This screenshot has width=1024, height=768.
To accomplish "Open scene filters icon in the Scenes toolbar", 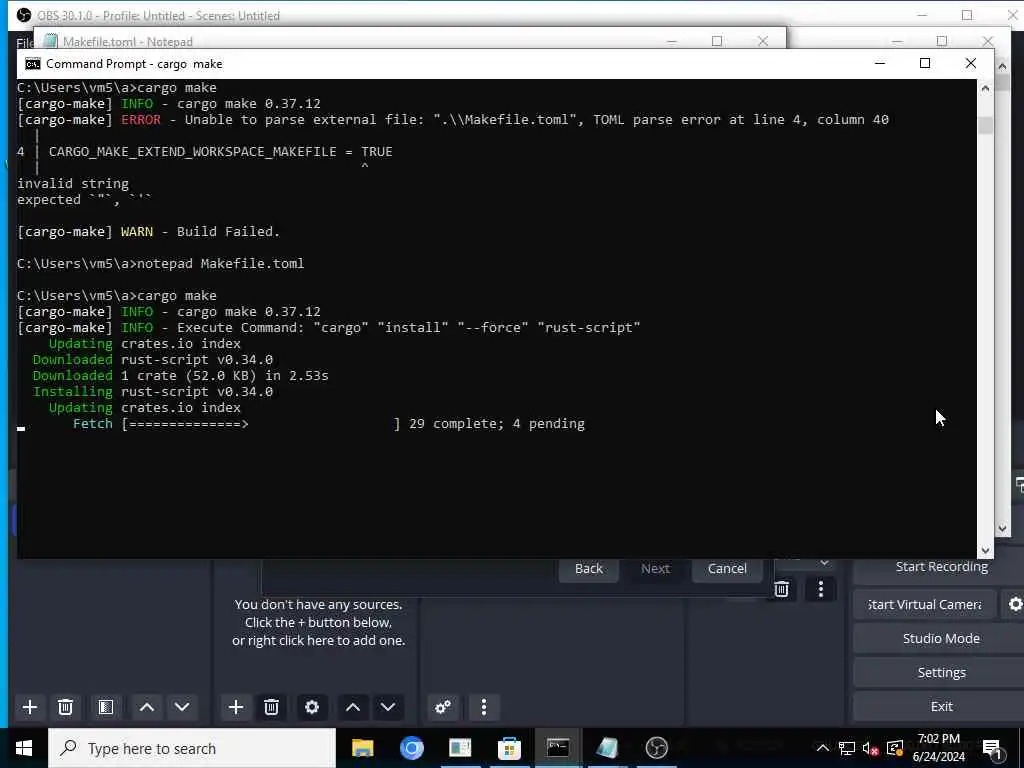I will (x=106, y=707).
